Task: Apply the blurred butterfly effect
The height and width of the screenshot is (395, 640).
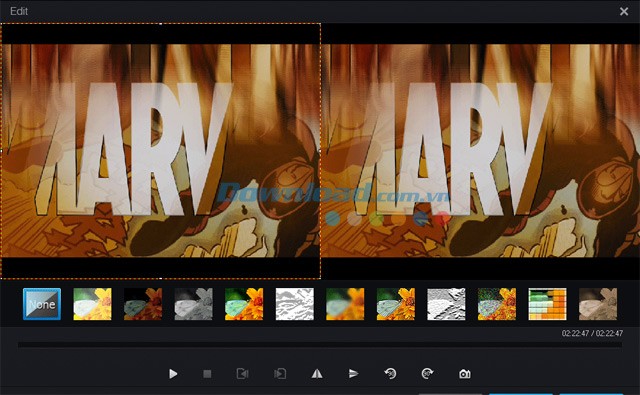Action: coord(345,304)
